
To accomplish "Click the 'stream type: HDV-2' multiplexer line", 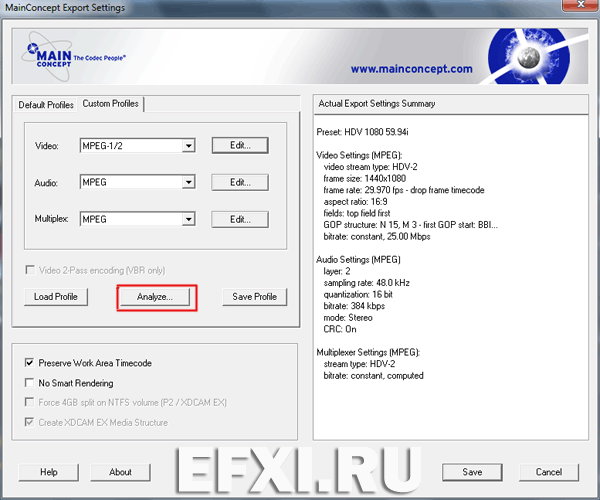I will [359, 364].
